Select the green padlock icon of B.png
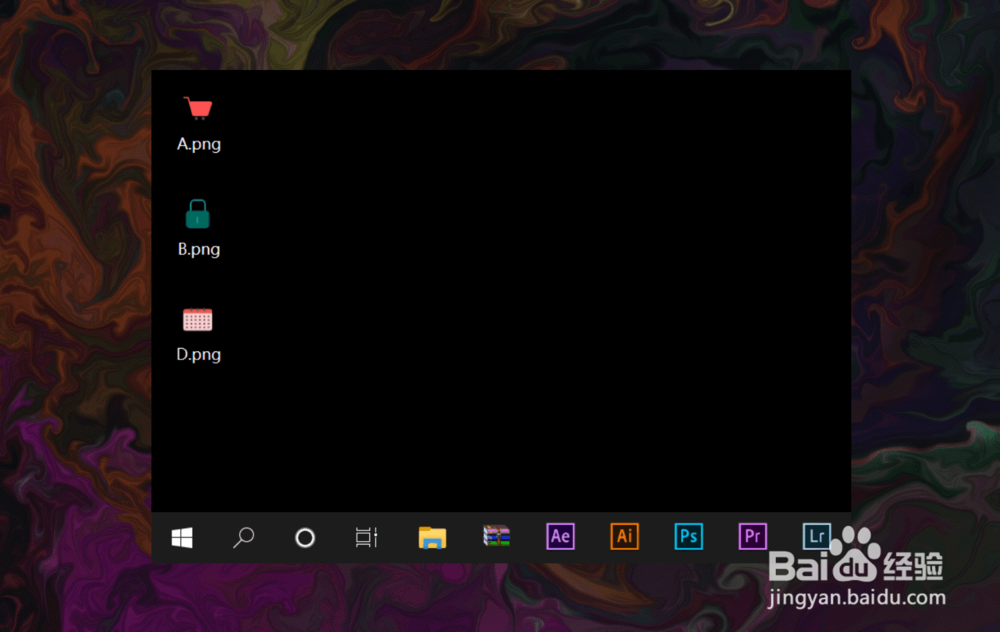Screen dimensions: 1000x632 coord(198,212)
